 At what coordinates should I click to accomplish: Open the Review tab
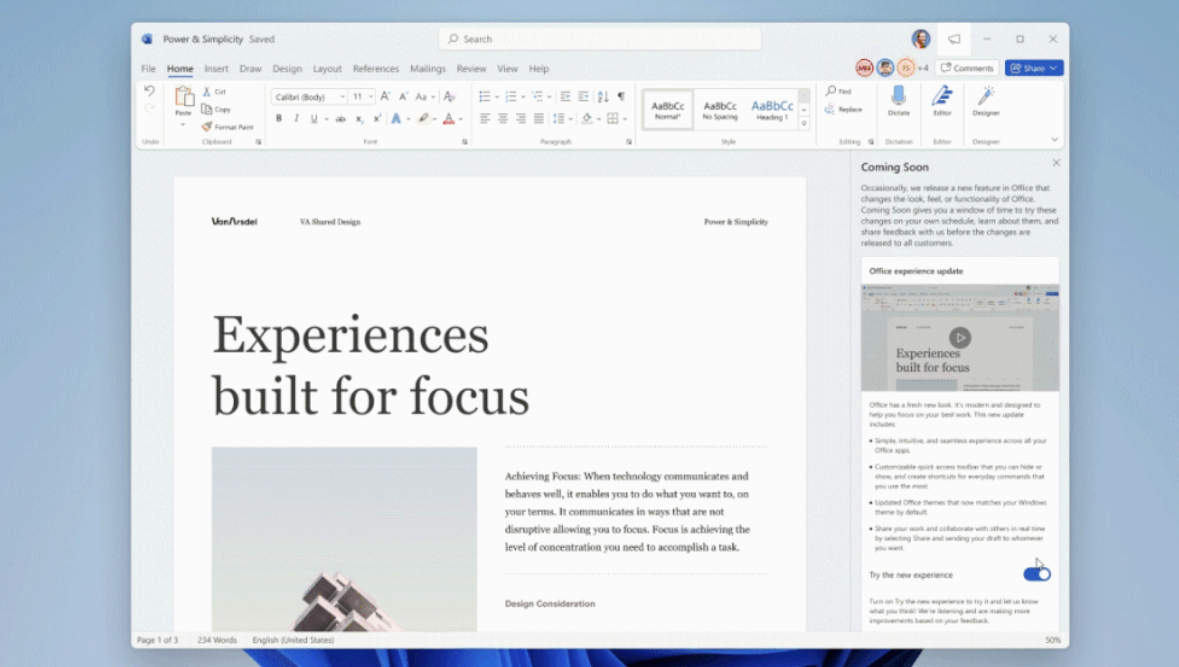click(x=471, y=68)
